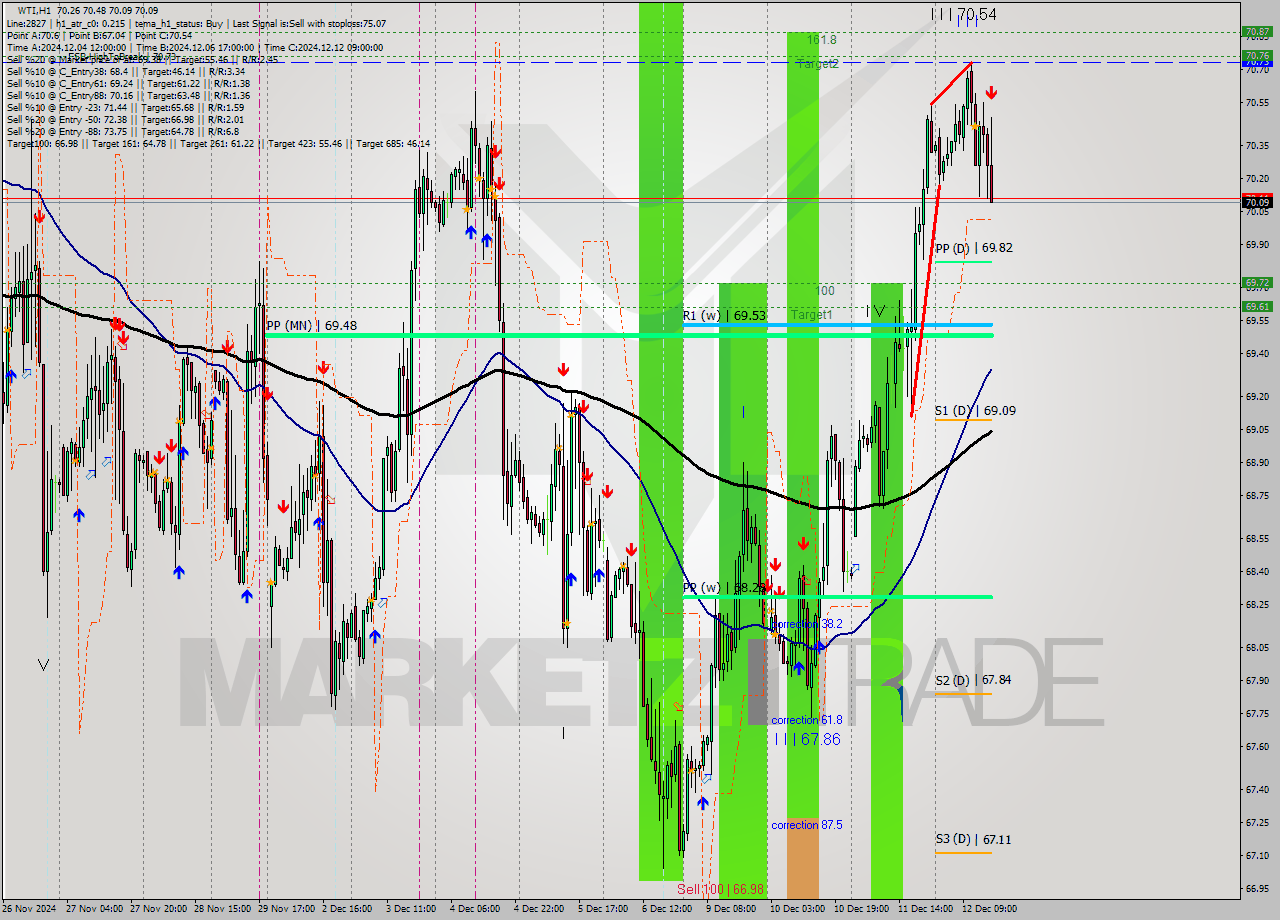Screen dimensions: 1280x920
Task: Click the 70.55 price axis label
Action: [x=1257, y=102]
